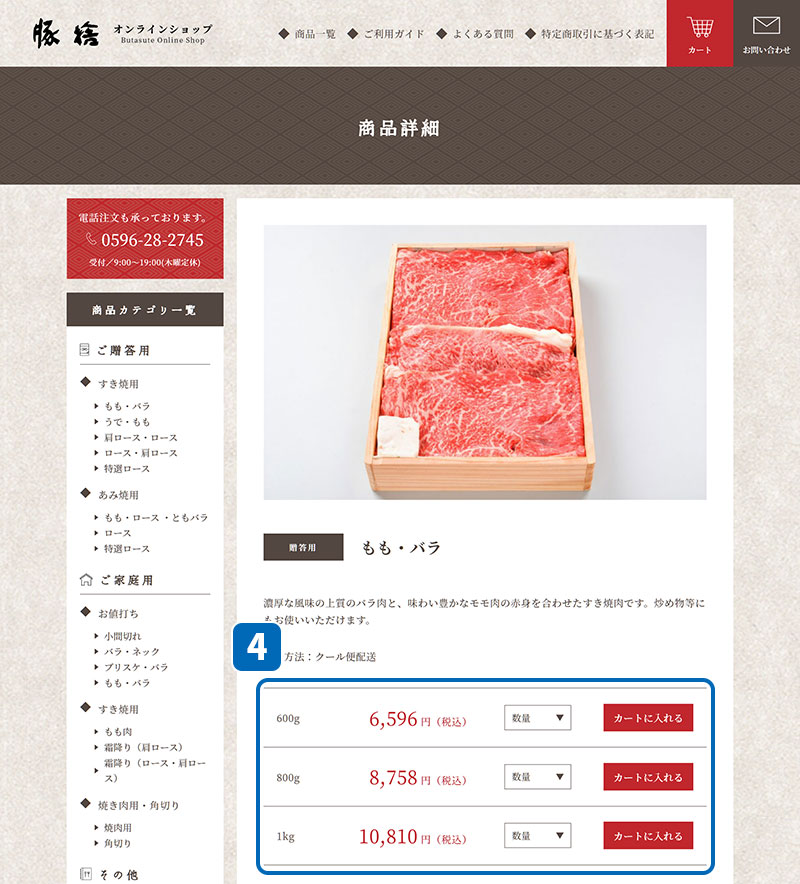Select ブリスケ・バラ under お値打ち
Viewport: 800px width, 884px height.
(x=136, y=667)
